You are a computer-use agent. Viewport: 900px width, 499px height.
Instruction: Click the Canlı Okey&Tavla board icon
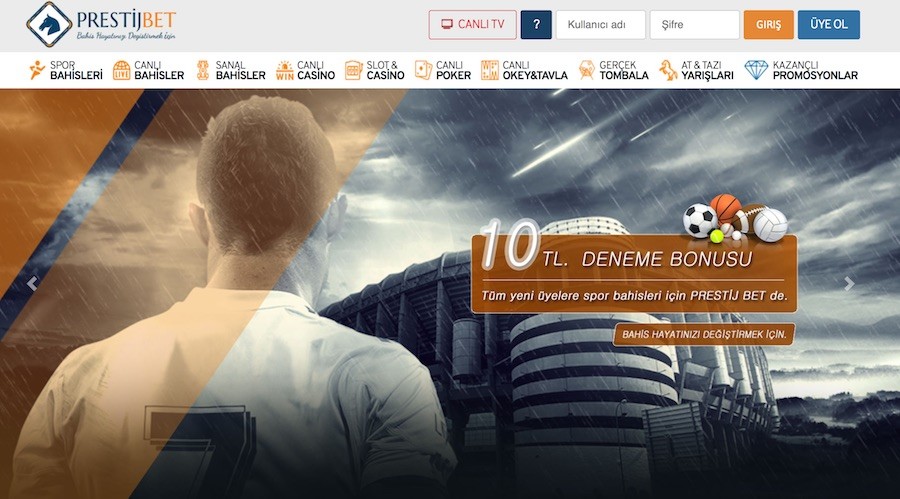490,70
